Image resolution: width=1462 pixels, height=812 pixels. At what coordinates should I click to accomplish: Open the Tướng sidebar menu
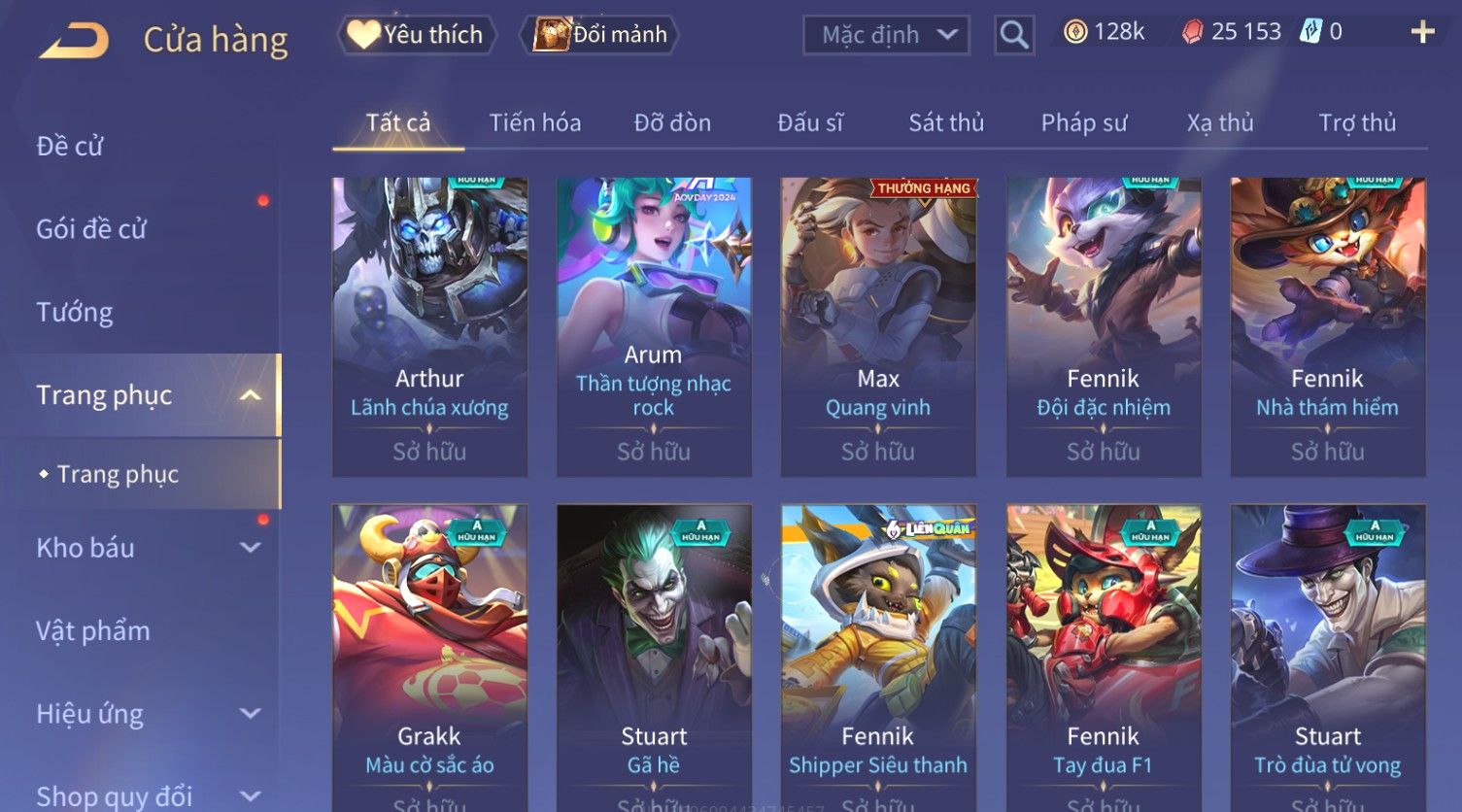point(75,313)
